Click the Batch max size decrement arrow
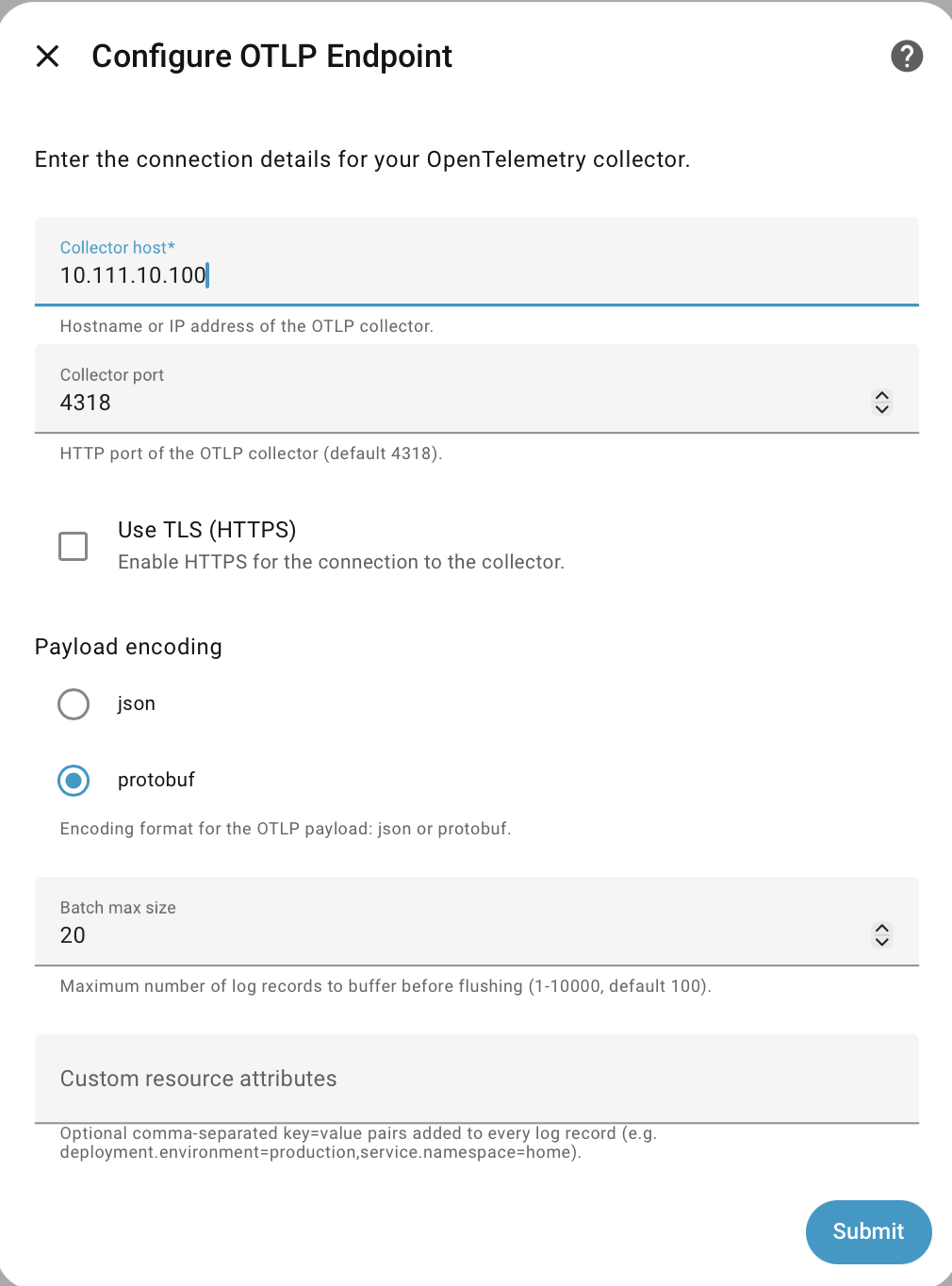This screenshot has height=1286, width=952. (881, 943)
